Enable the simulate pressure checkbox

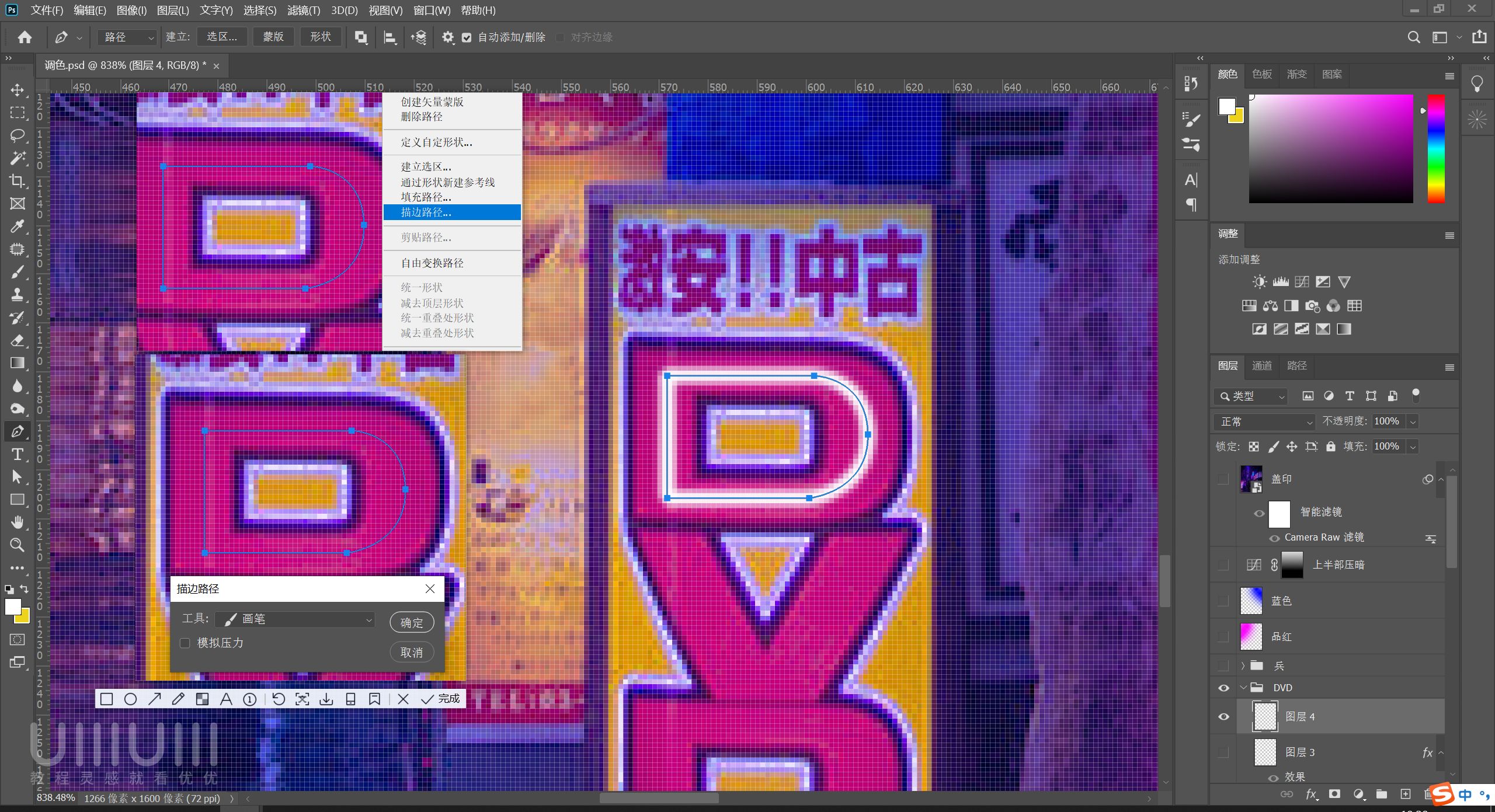point(185,643)
